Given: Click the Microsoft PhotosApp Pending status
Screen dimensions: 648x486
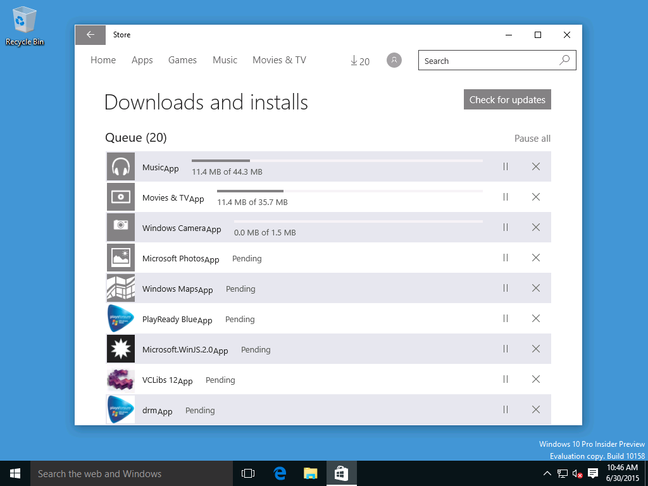Looking at the screenshot, I should click(247, 258).
